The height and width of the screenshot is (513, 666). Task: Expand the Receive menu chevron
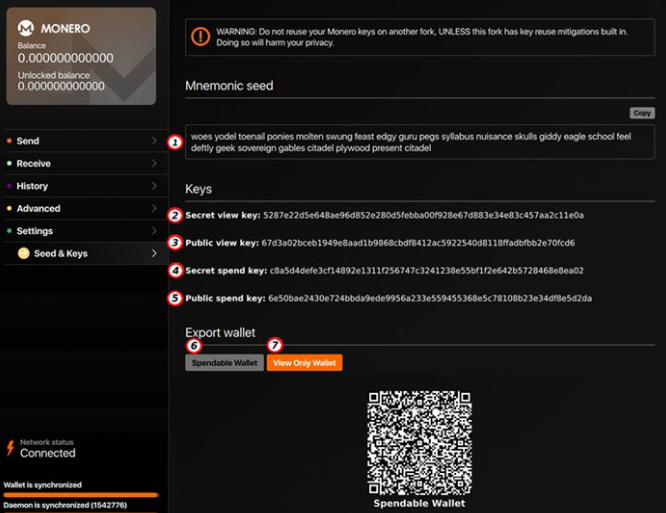153,164
